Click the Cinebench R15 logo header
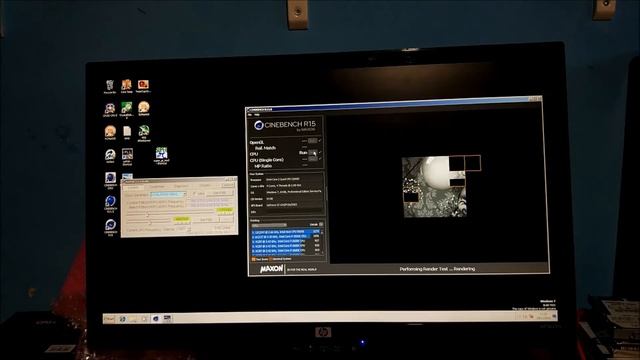Screen dimensions: 640x360 pos(284,125)
